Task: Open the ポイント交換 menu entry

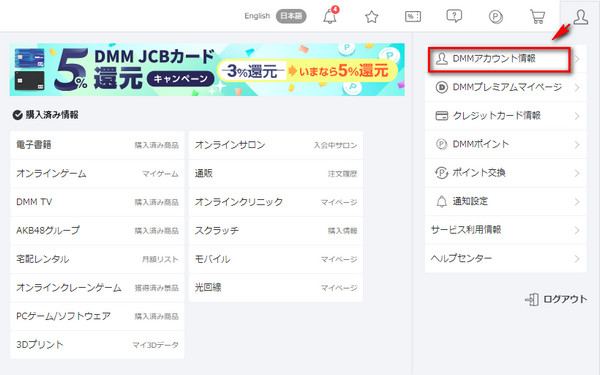Action: click(x=505, y=173)
